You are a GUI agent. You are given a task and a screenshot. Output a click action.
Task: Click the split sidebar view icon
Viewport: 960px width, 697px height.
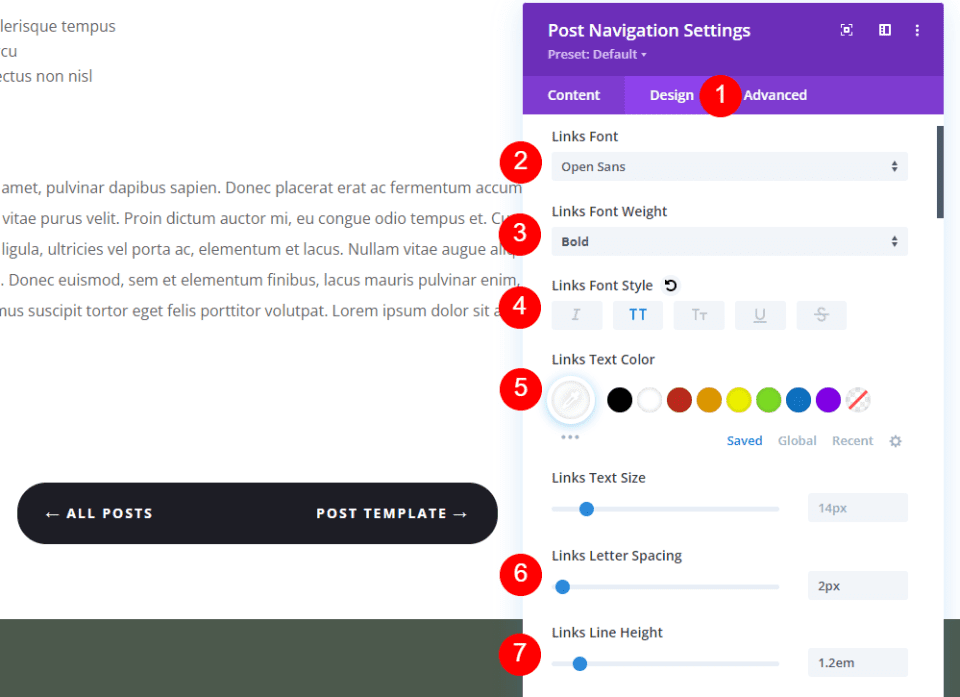point(885,31)
